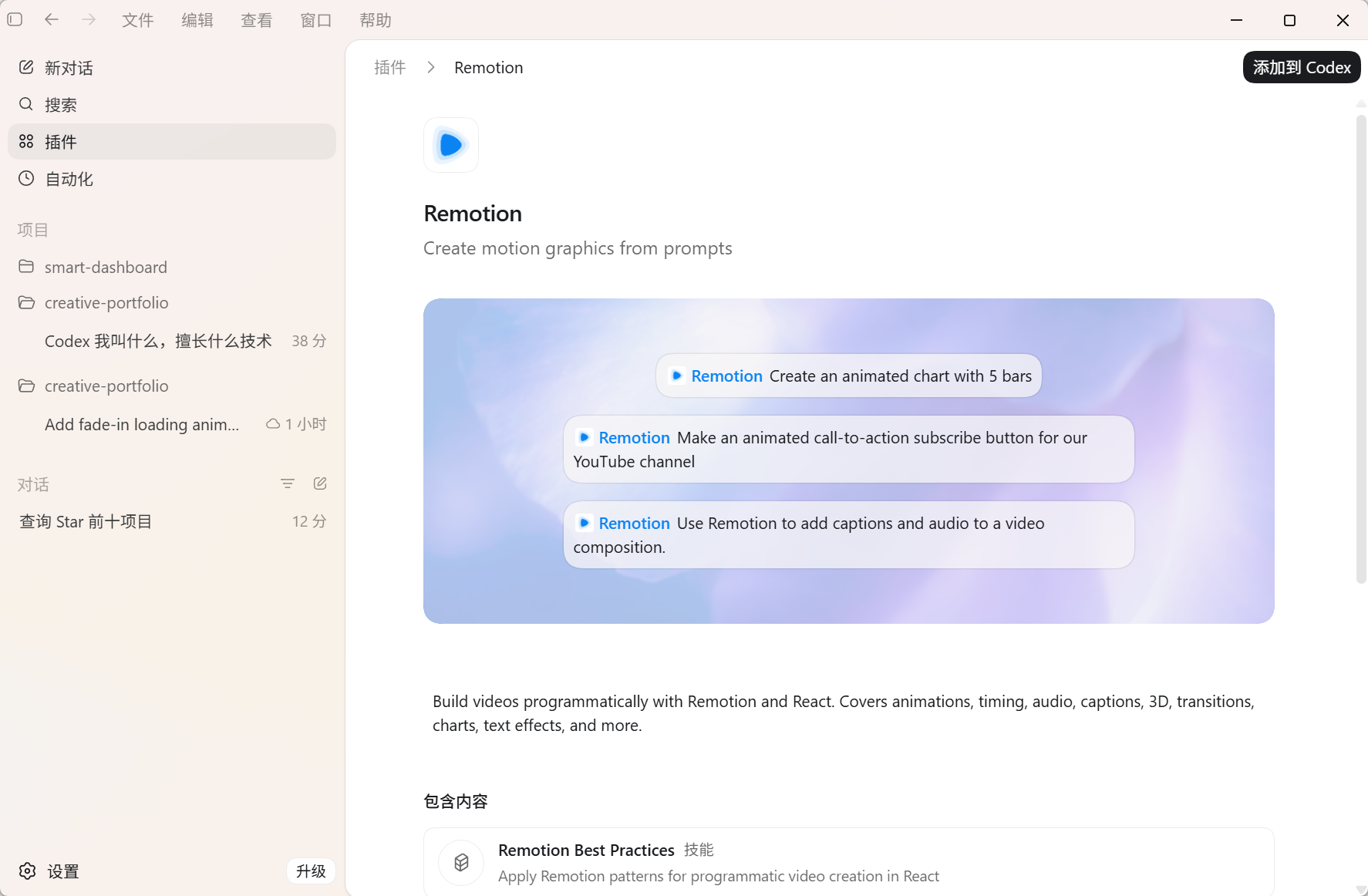
Task: Click the scrollbar down arrow
Action: click(x=1361, y=889)
